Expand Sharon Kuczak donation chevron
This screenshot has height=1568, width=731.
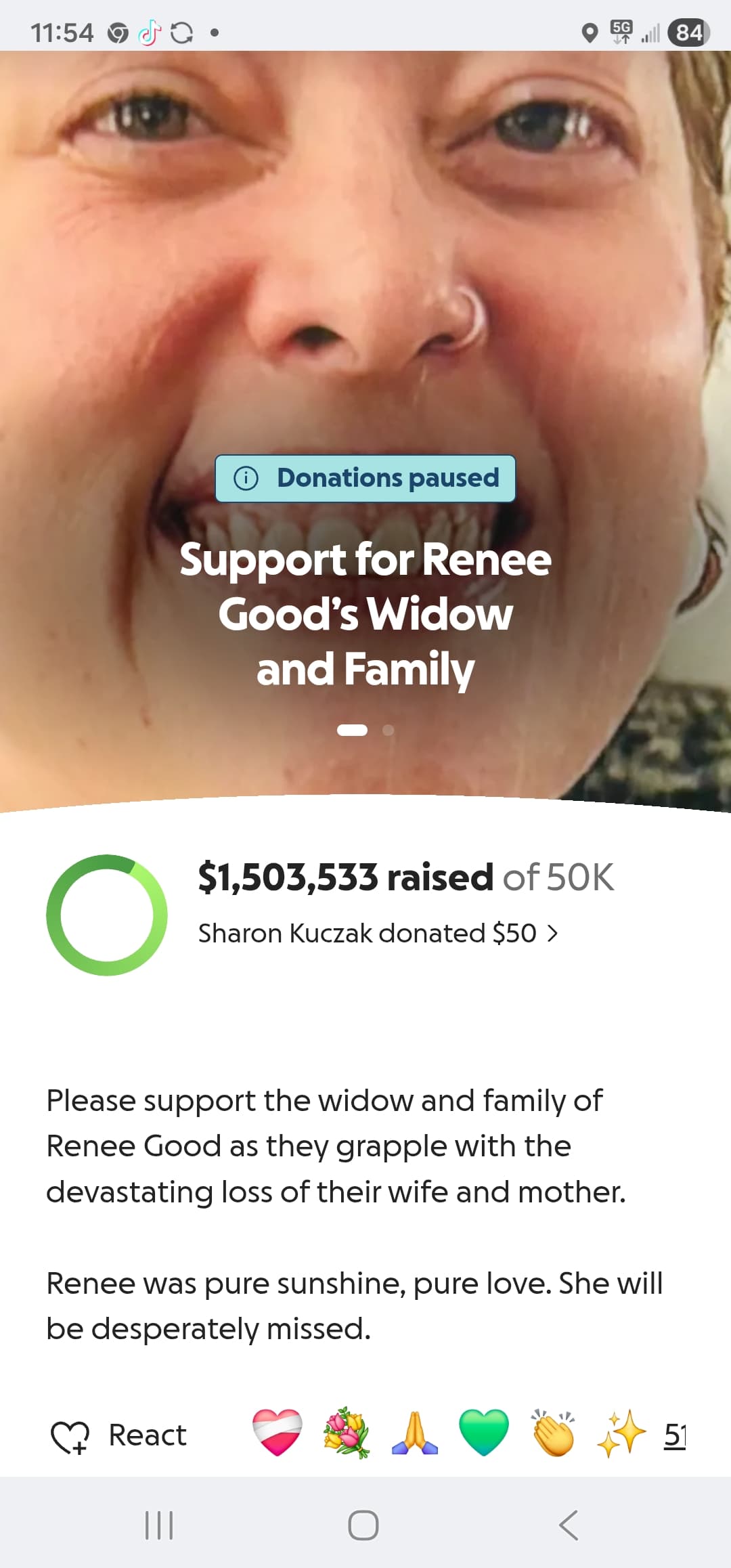pyautogui.click(x=553, y=934)
